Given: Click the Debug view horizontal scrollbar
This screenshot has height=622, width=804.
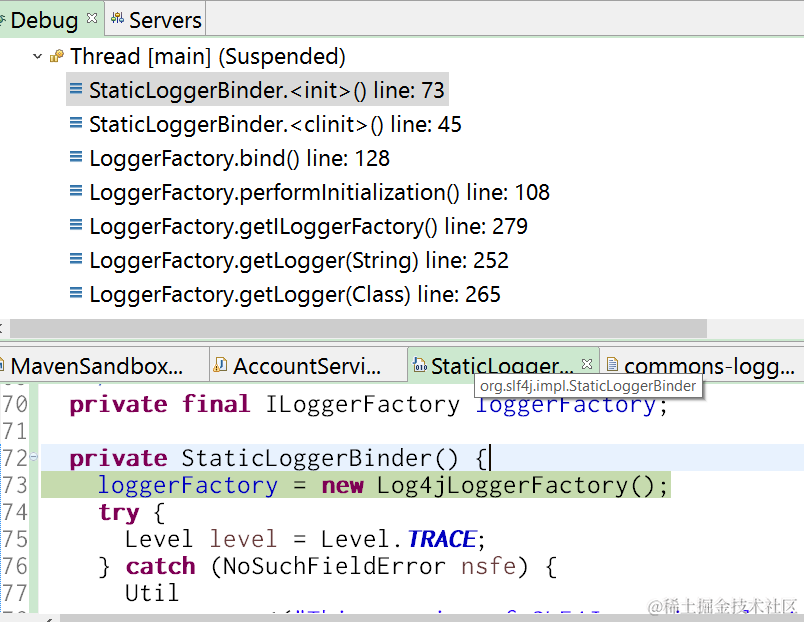Looking at the screenshot, I should tap(358, 328).
